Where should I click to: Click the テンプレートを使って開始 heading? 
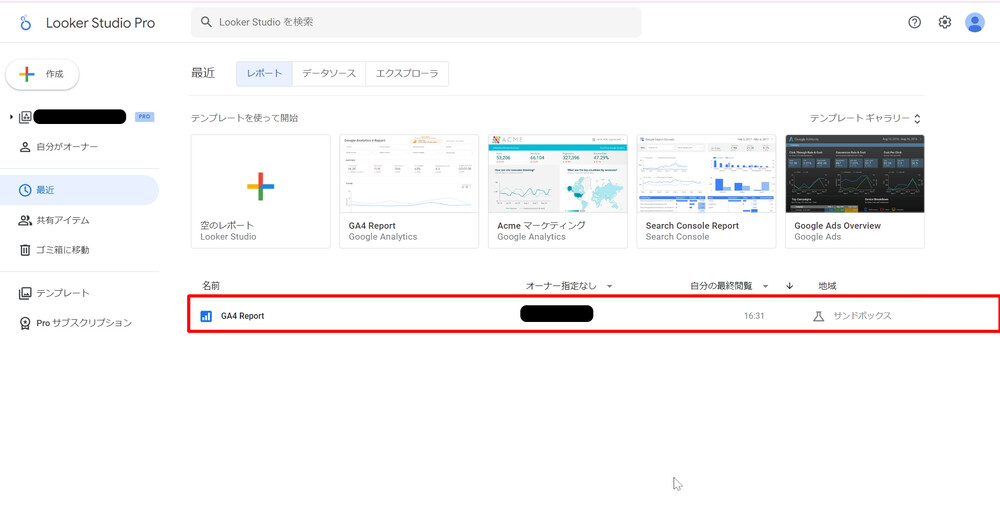pyautogui.click(x=244, y=118)
